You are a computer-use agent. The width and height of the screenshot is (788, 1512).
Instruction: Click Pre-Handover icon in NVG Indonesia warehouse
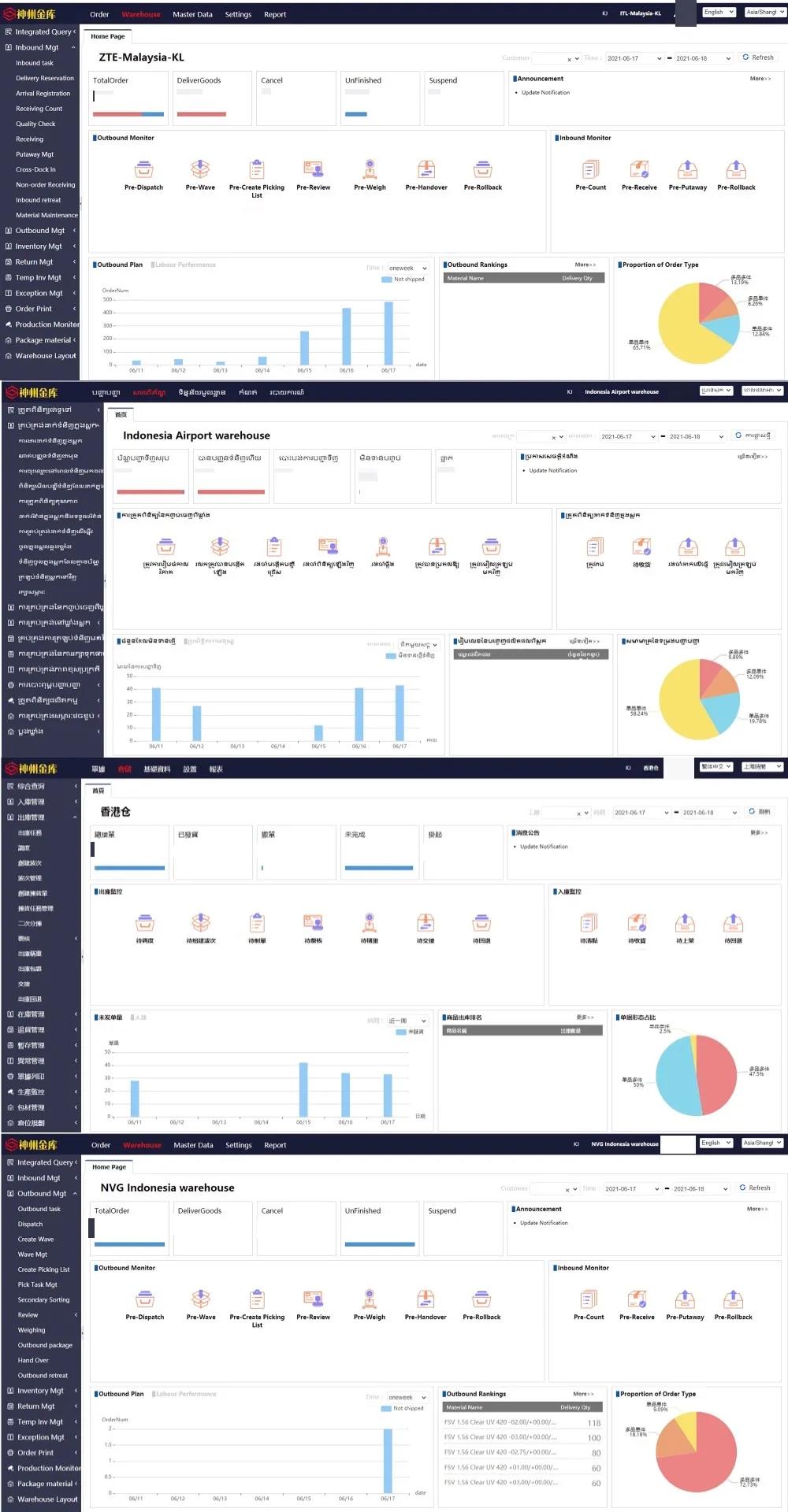[x=426, y=1299]
